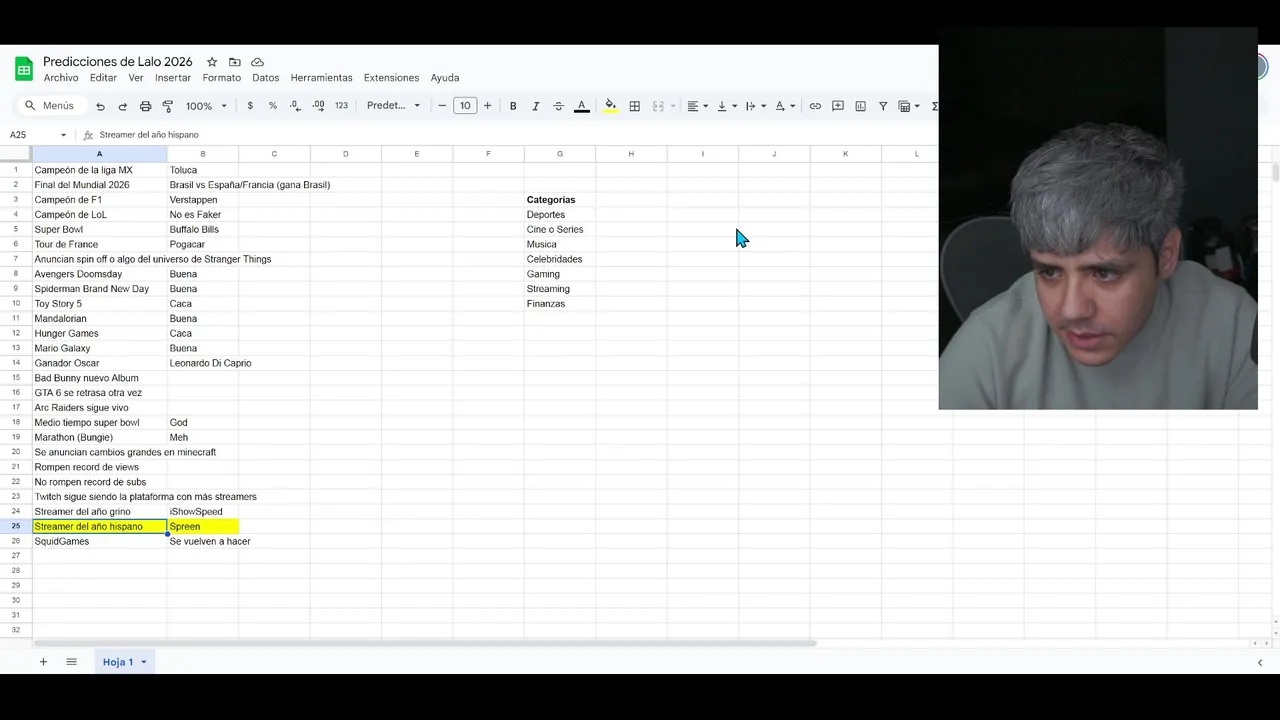Show the all sheets list

(71, 662)
